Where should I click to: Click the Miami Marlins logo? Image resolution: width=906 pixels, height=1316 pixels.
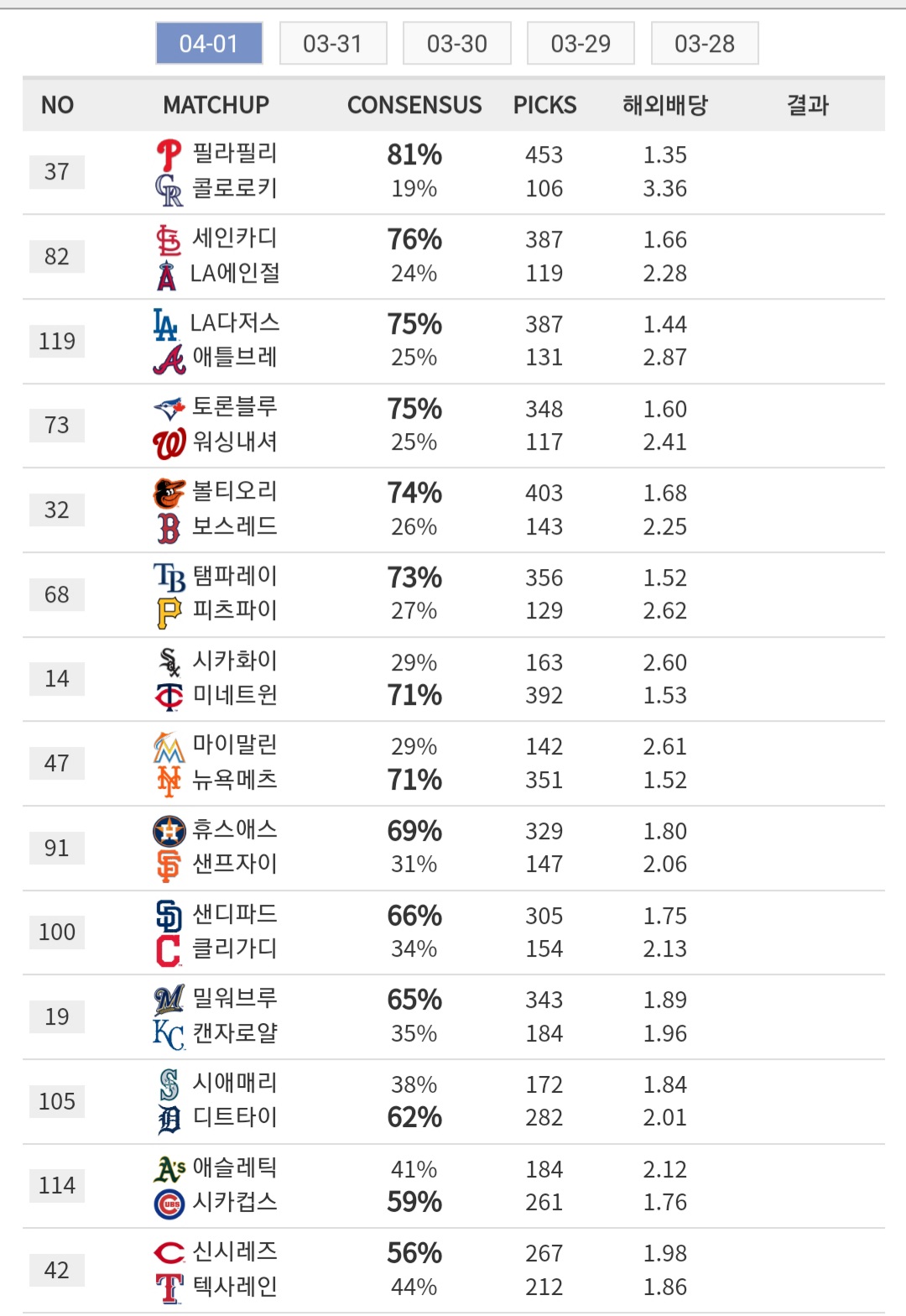coord(169,746)
